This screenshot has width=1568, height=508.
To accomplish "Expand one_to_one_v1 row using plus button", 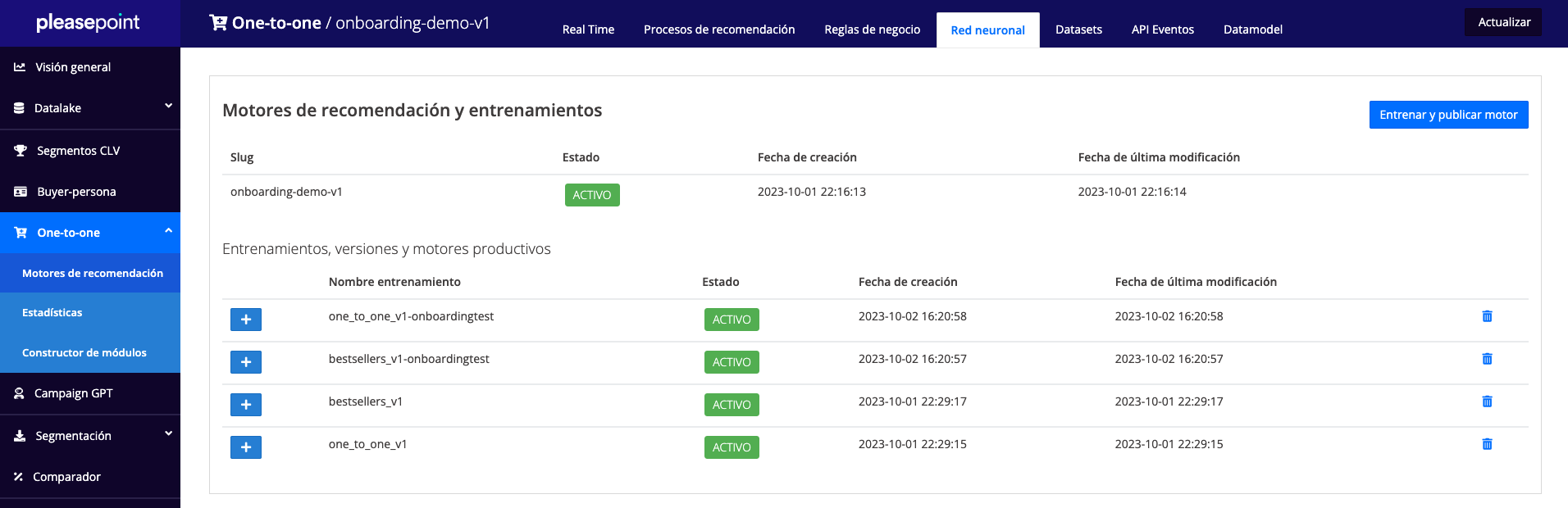I will 246,447.
